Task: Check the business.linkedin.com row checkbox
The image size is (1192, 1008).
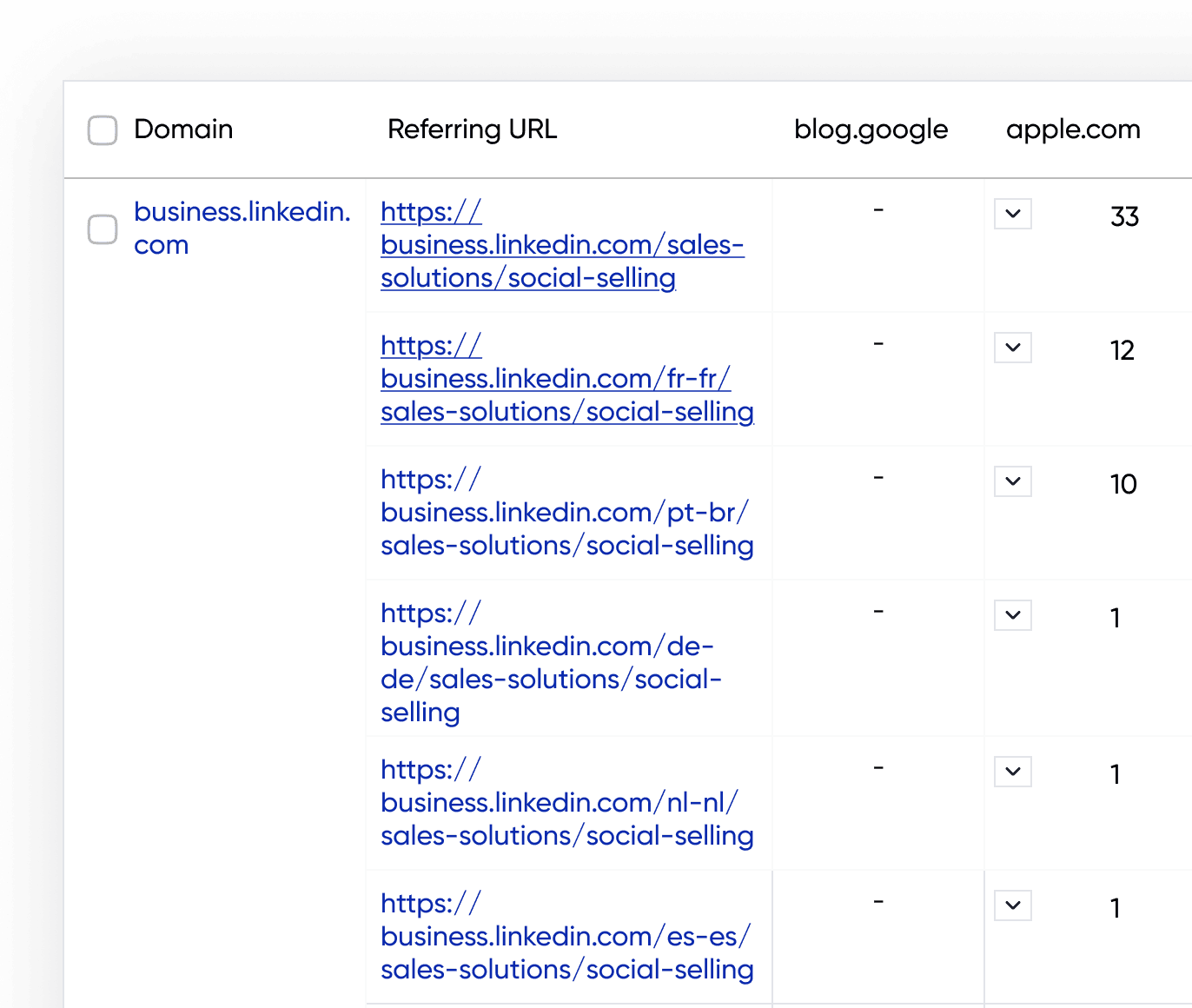Action: tap(102, 229)
